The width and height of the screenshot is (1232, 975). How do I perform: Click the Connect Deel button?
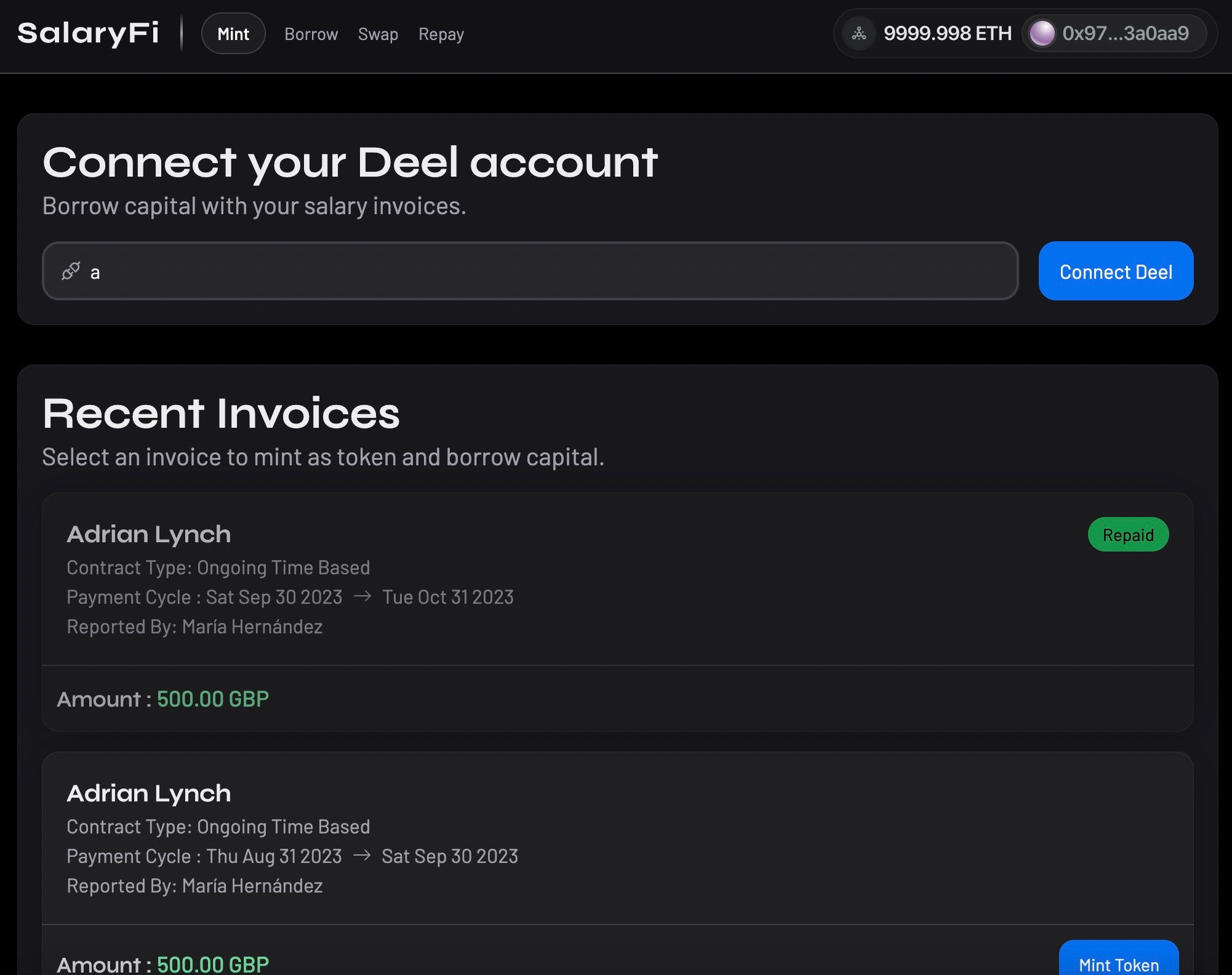(1116, 270)
